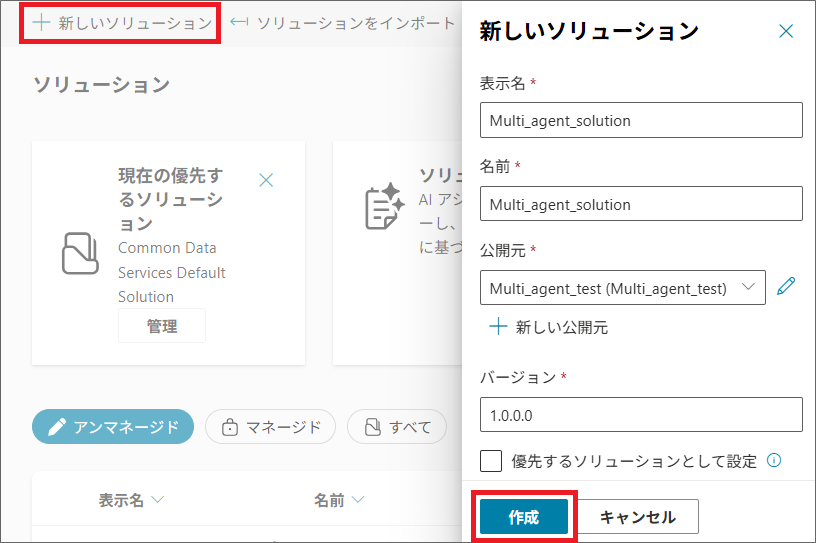Dismiss the 現在の優先するソリューション card
This screenshot has height=543, width=816.
coord(266,180)
